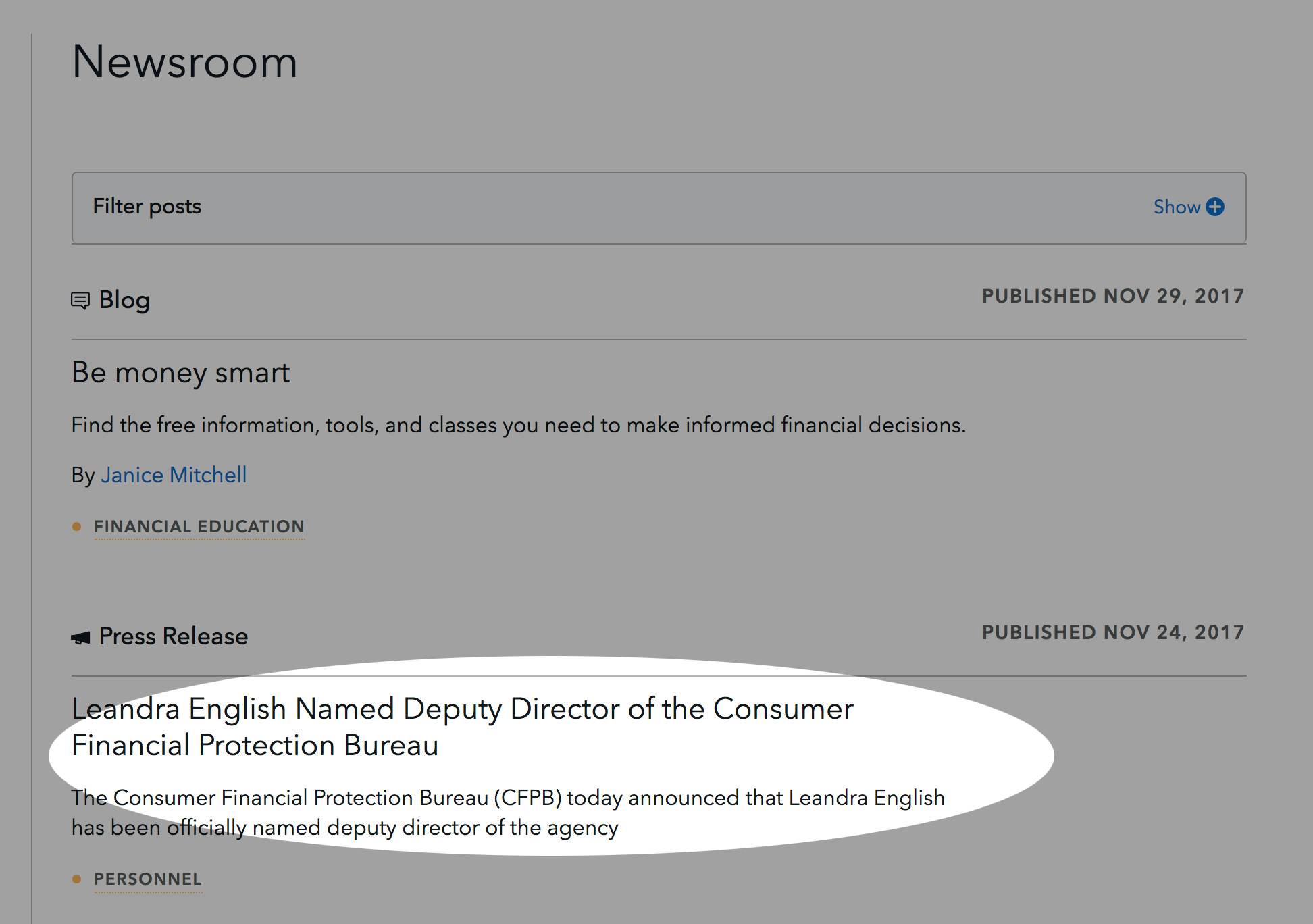1313x924 pixels.
Task: Visit Janice Mitchell's author page
Action: point(173,475)
